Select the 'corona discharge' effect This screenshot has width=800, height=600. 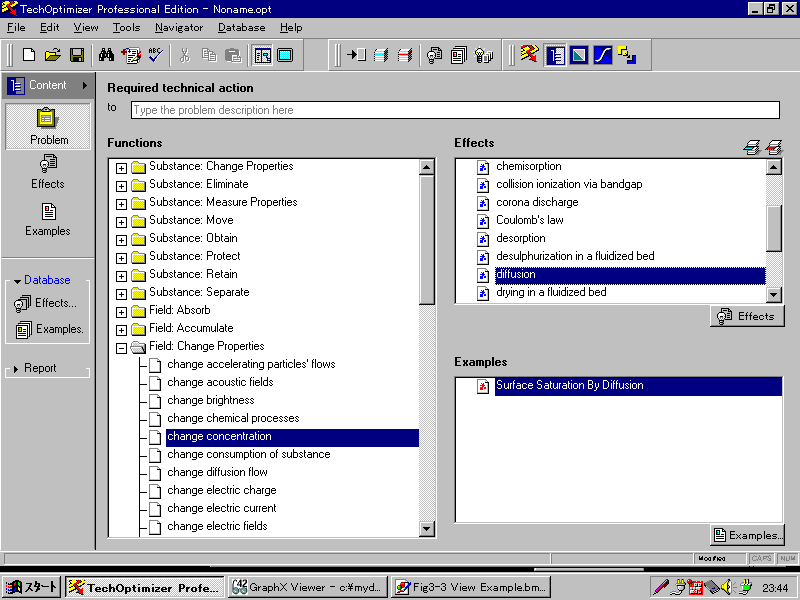click(537, 203)
